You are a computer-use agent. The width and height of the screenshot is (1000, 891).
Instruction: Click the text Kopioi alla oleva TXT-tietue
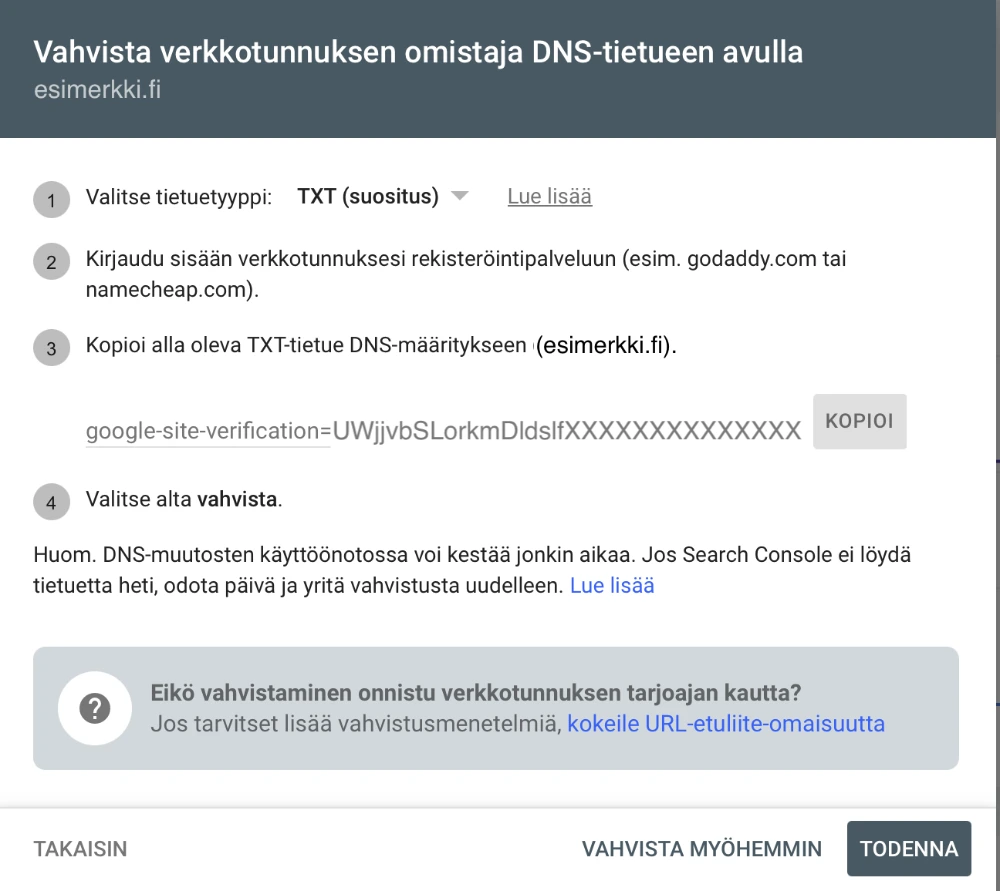pyautogui.click(x=381, y=345)
